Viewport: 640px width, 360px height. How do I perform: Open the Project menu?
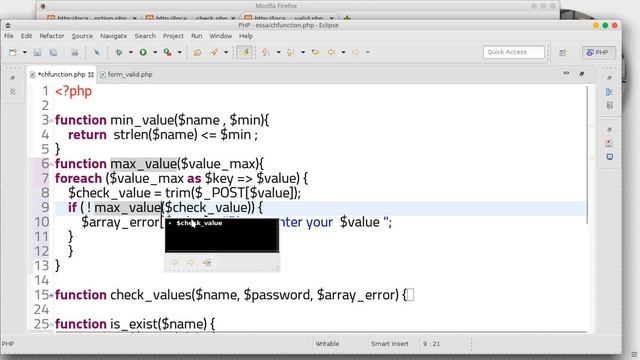[173, 36]
